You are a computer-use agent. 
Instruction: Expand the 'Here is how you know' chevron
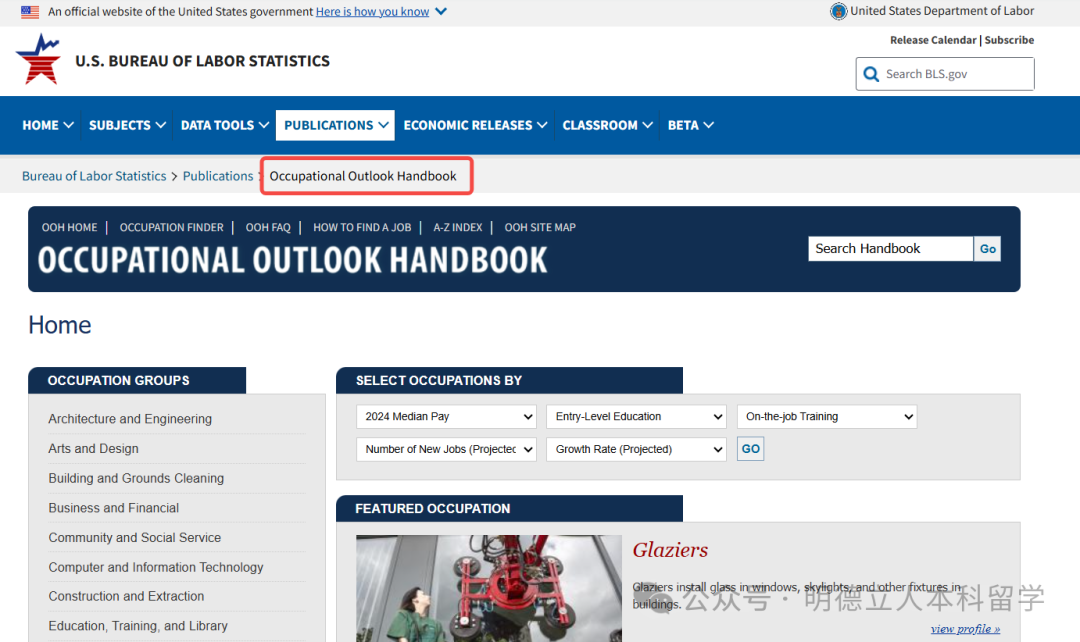pos(441,11)
